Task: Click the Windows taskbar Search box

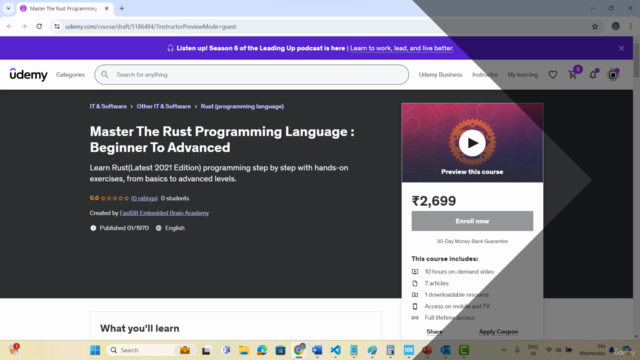Action: pos(151,350)
